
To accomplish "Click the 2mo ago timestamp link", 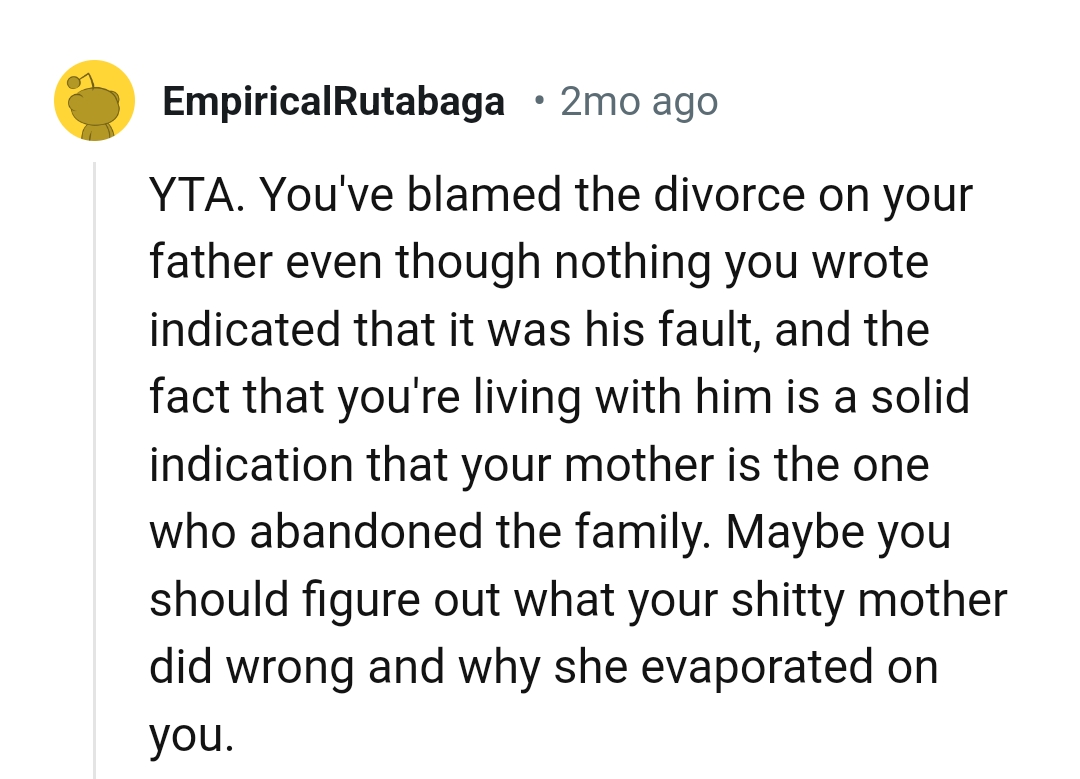I will click(638, 100).
